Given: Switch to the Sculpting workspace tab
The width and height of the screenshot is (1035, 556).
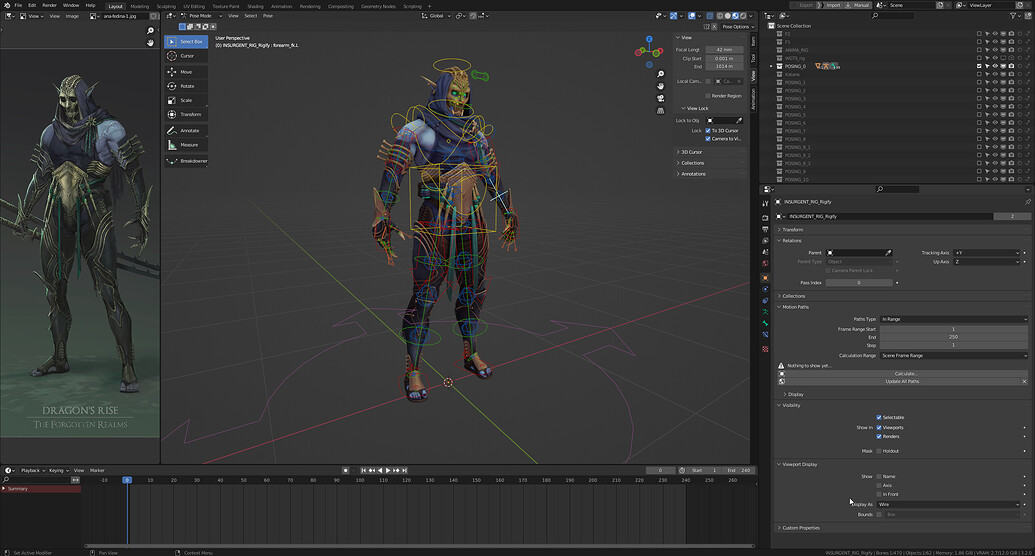Looking at the screenshot, I should click(166, 6).
